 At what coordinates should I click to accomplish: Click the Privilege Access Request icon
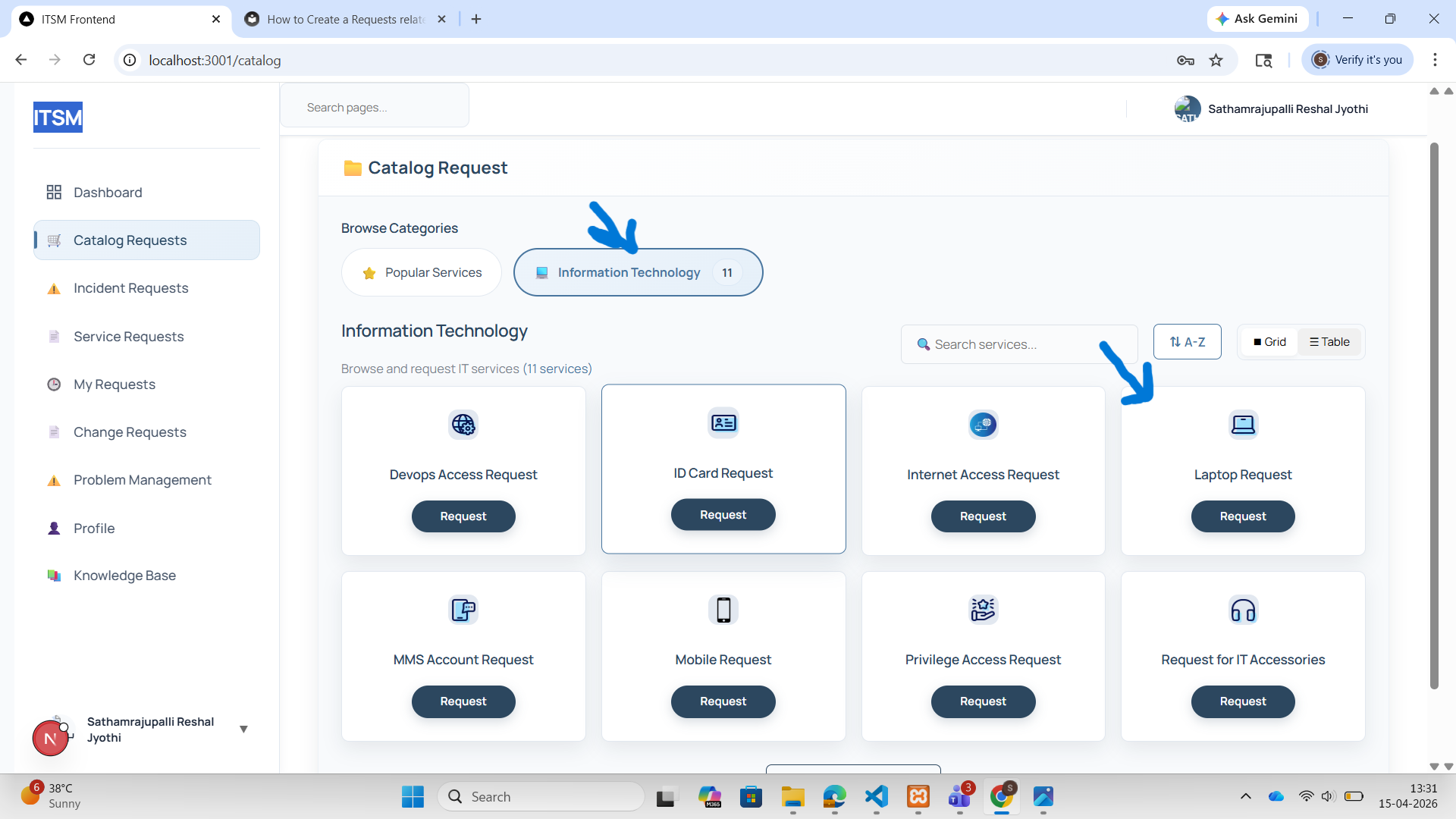[983, 610]
